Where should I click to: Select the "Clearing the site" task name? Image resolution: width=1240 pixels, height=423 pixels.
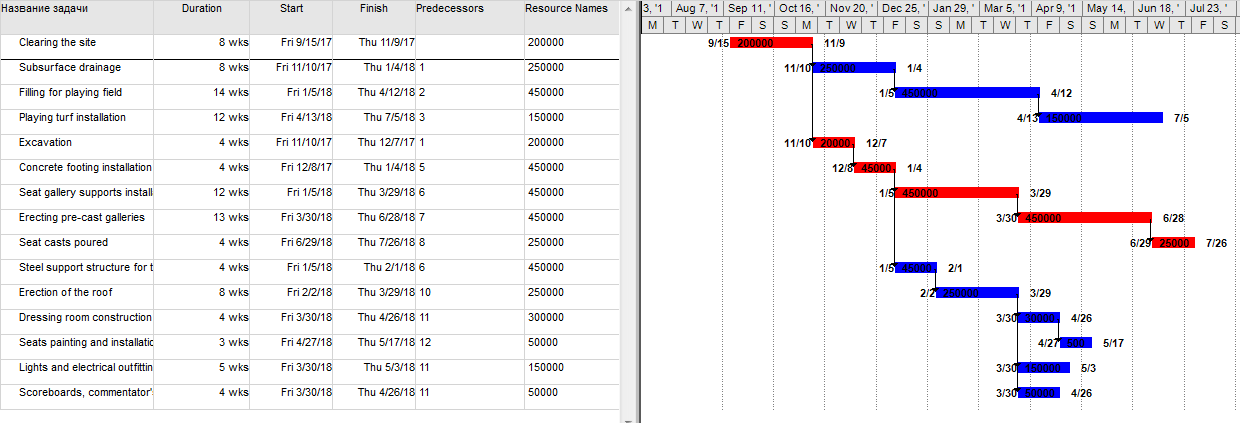57,43
